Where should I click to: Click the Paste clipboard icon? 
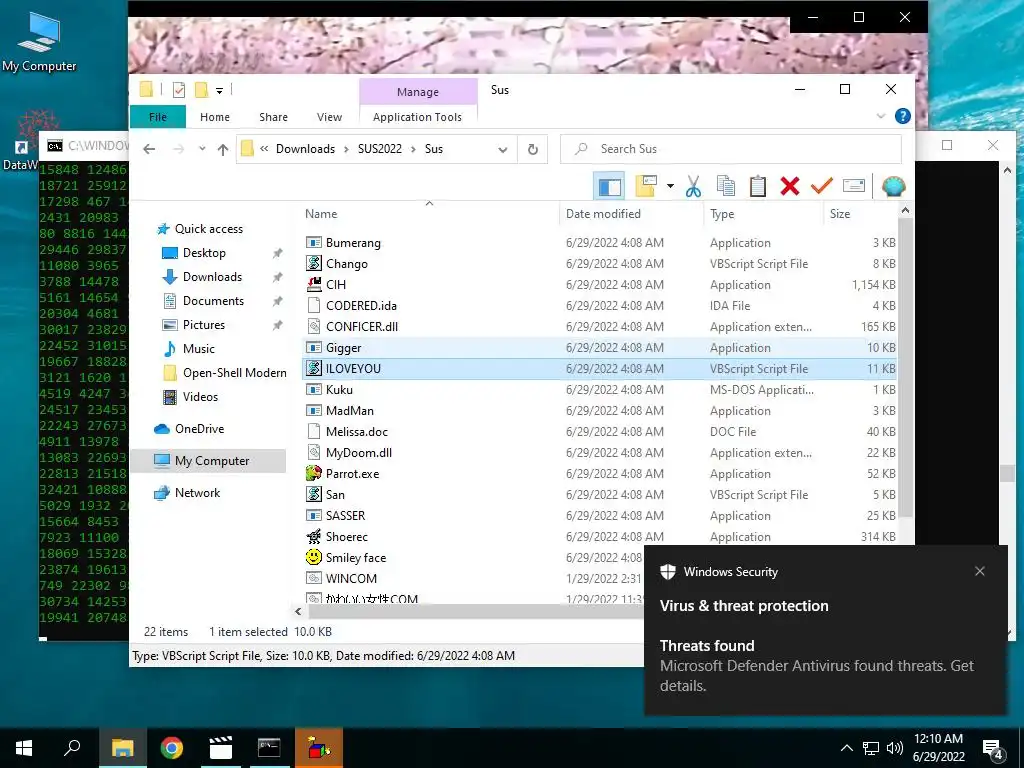pyautogui.click(x=758, y=187)
